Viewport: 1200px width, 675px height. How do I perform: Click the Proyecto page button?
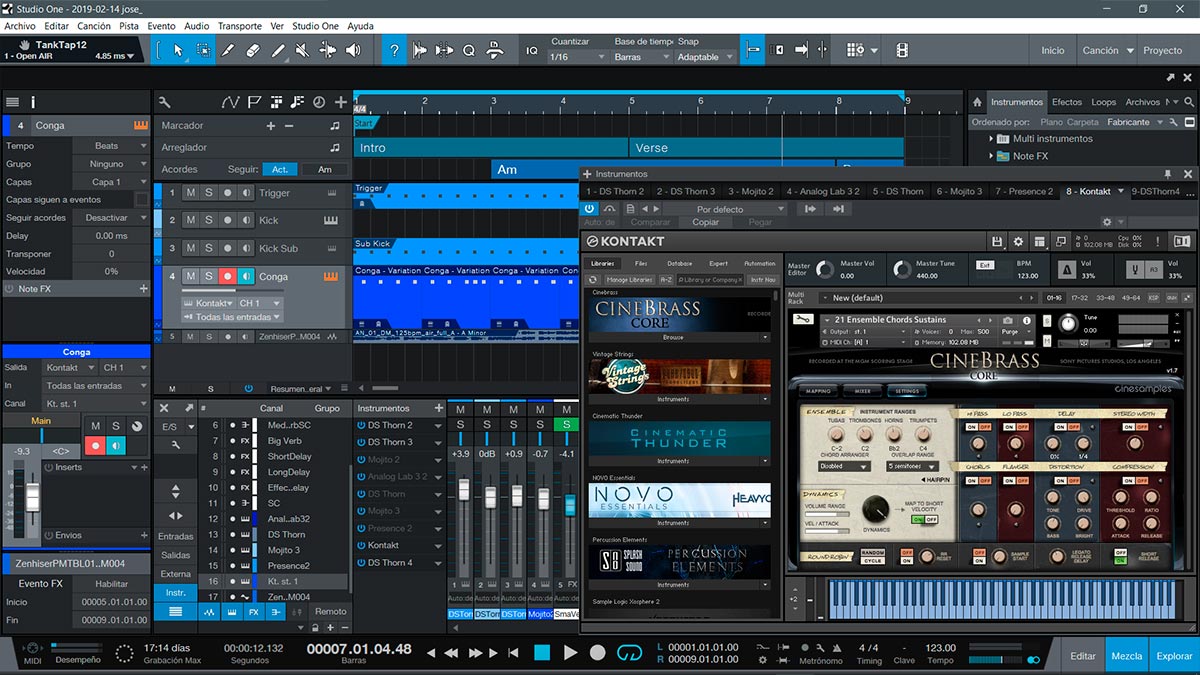pos(1163,50)
